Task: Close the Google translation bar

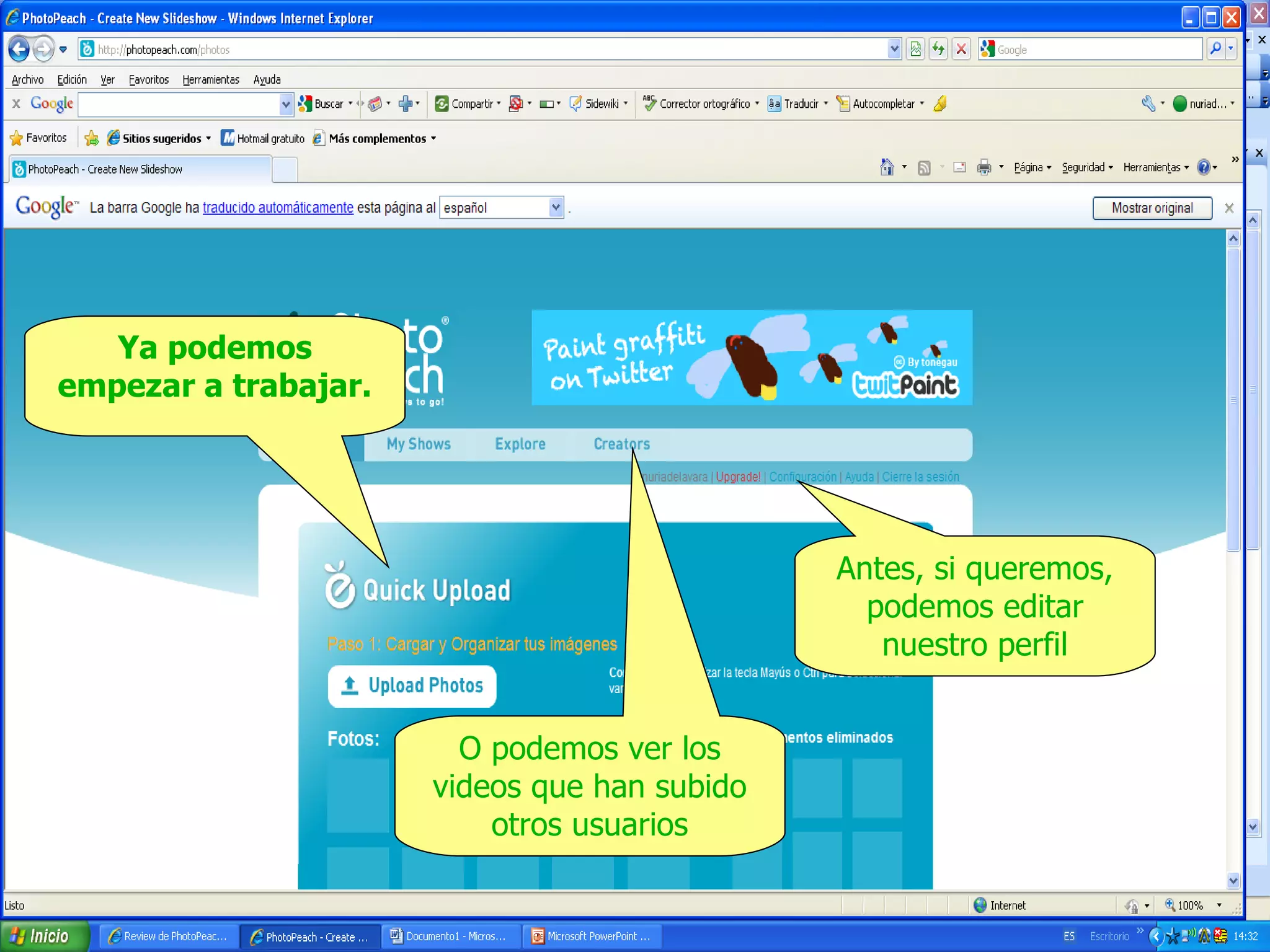Action: click(1229, 208)
